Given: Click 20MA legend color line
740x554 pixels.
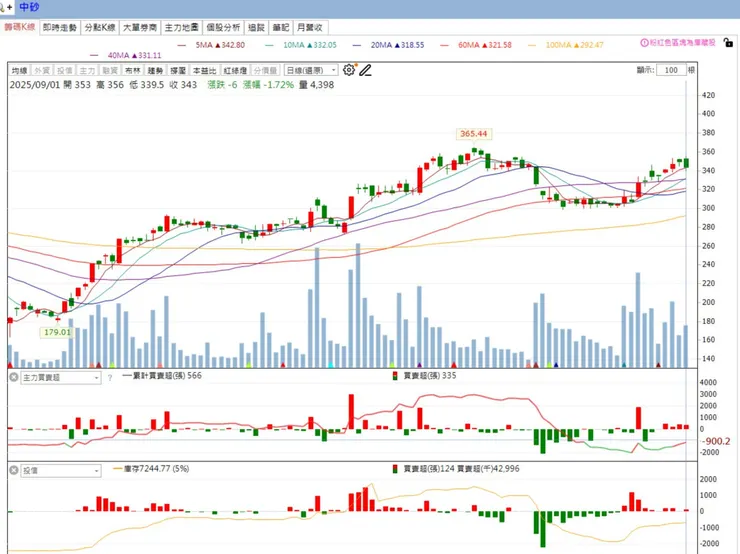Looking at the screenshot, I should pos(357,45).
